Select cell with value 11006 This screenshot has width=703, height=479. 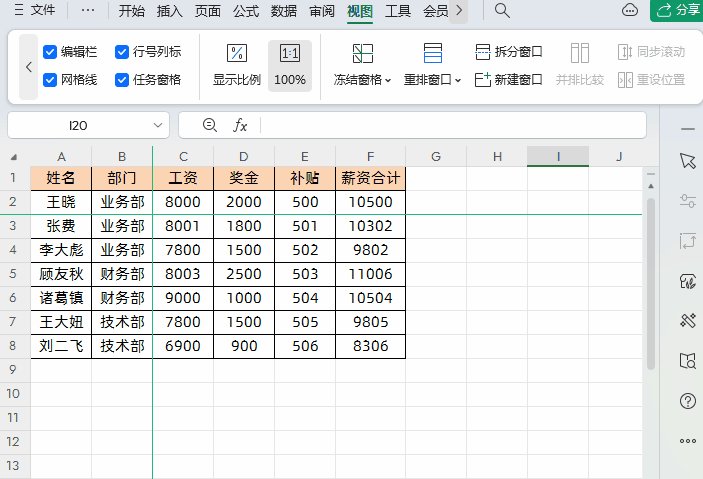[x=370, y=274]
